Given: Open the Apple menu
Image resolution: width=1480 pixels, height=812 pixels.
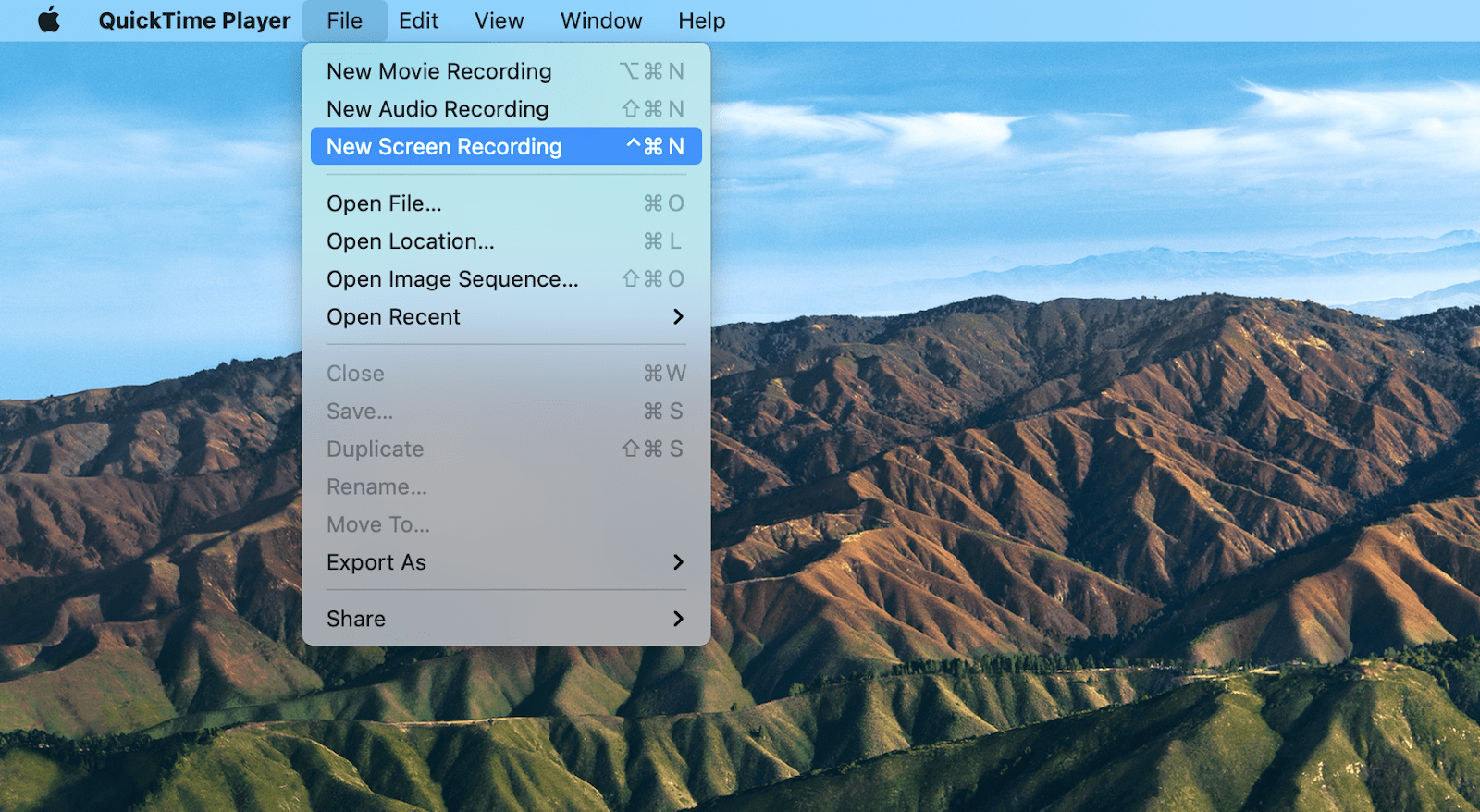Looking at the screenshot, I should pyautogui.click(x=49, y=20).
